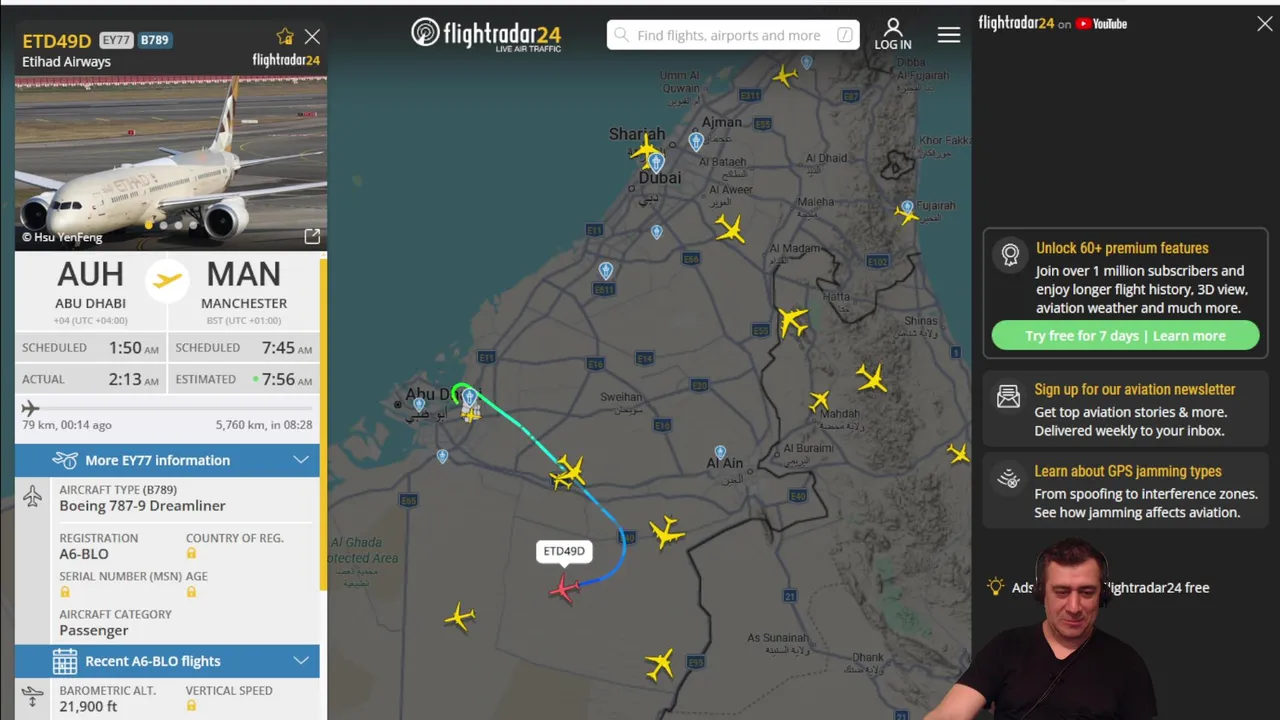Click the Al Ain airport pin

pos(720,453)
